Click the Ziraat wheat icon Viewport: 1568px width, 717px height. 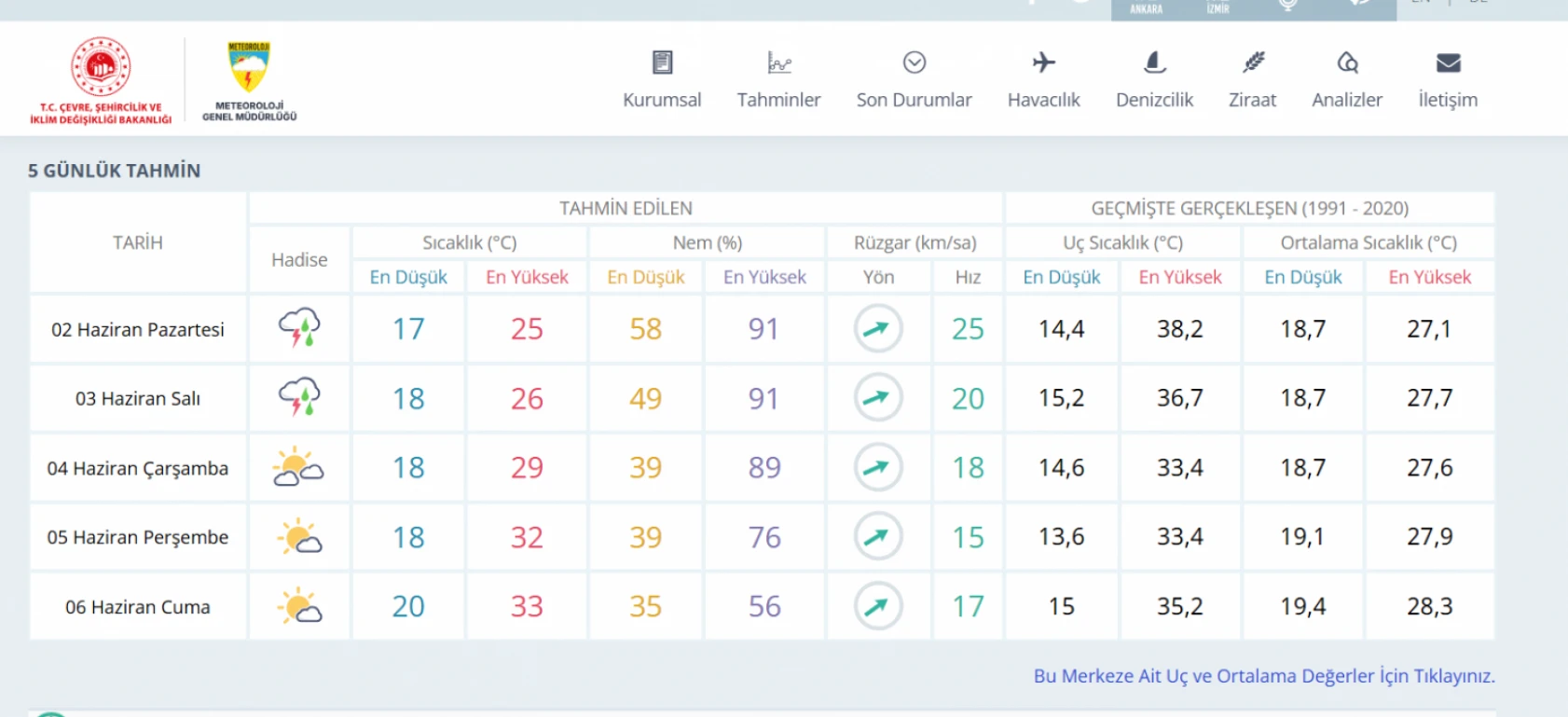1253,62
